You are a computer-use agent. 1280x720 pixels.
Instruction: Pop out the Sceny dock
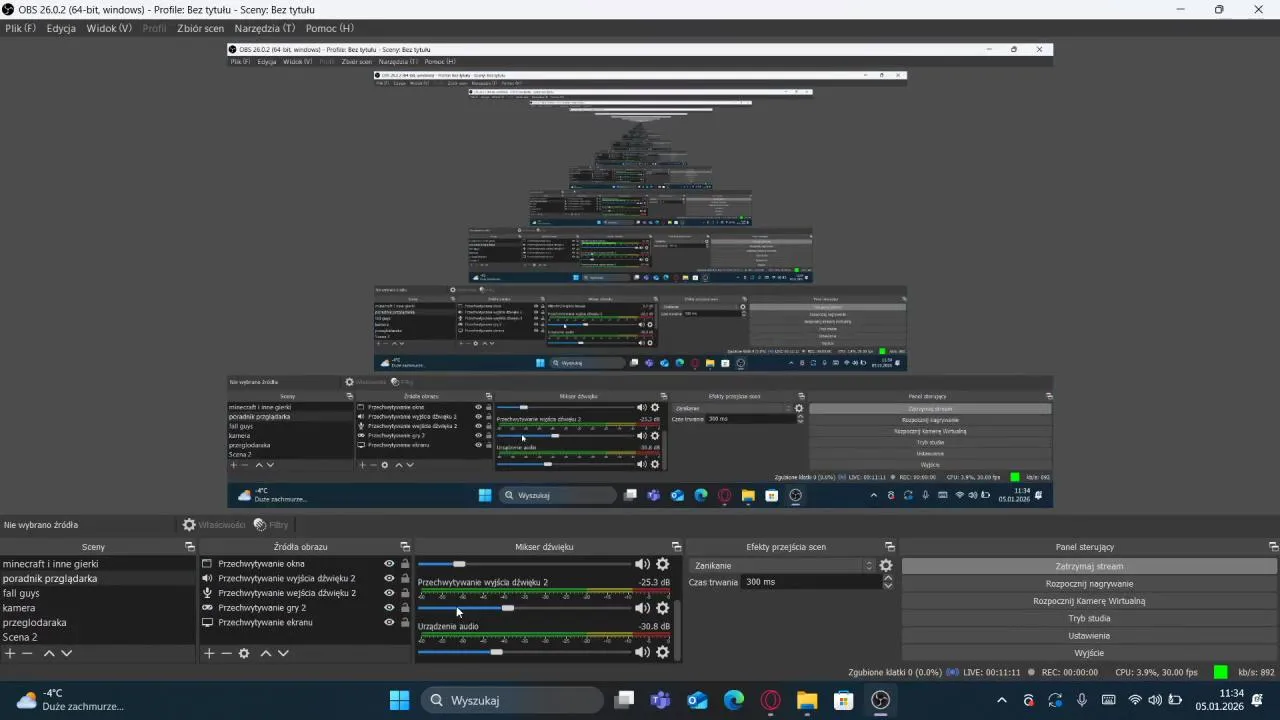point(190,547)
